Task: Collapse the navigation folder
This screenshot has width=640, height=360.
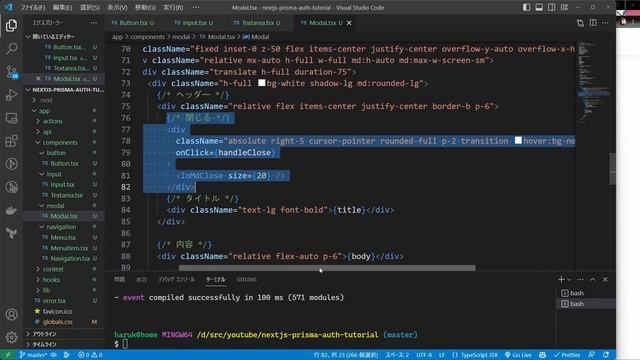Action: pos(63,227)
